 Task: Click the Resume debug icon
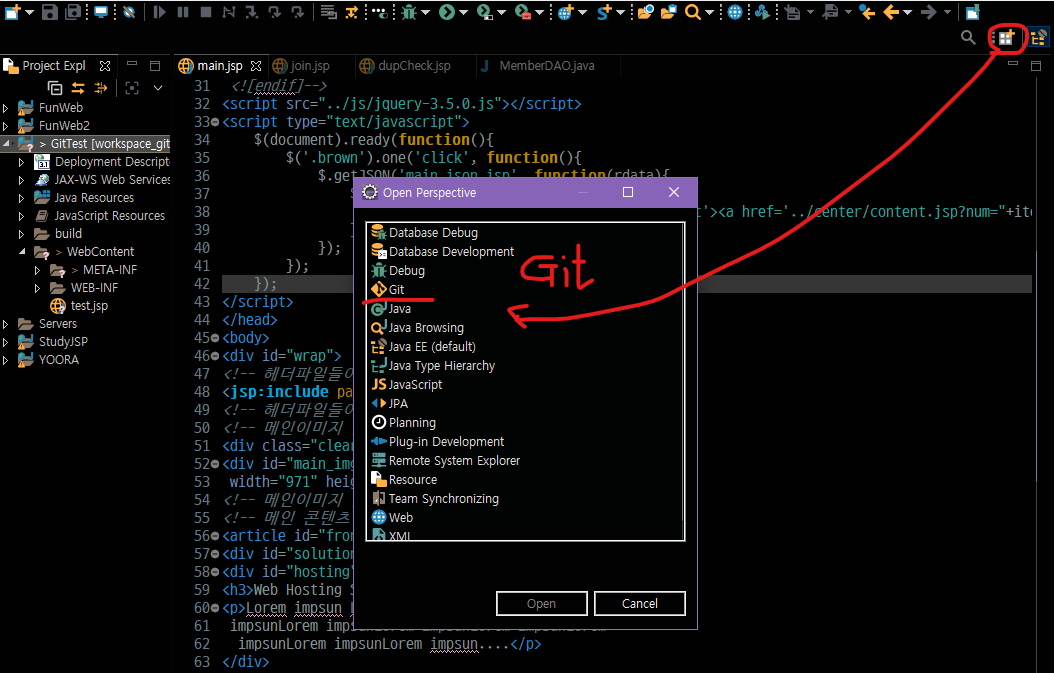[159, 11]
